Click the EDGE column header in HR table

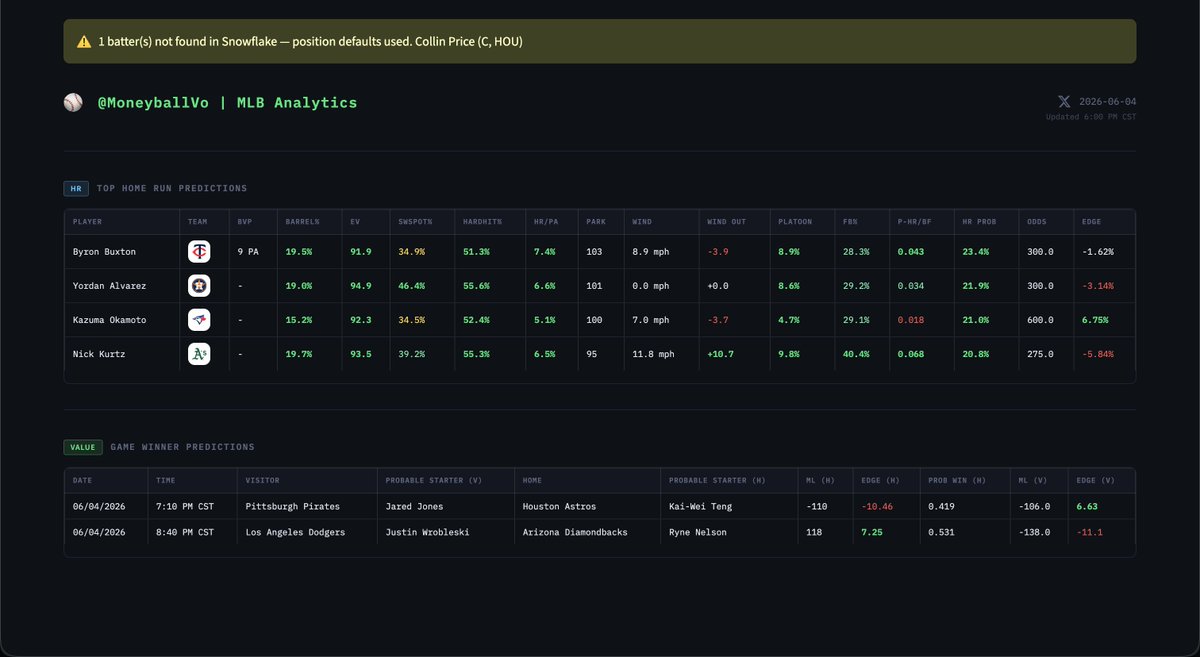[1091, 222]
